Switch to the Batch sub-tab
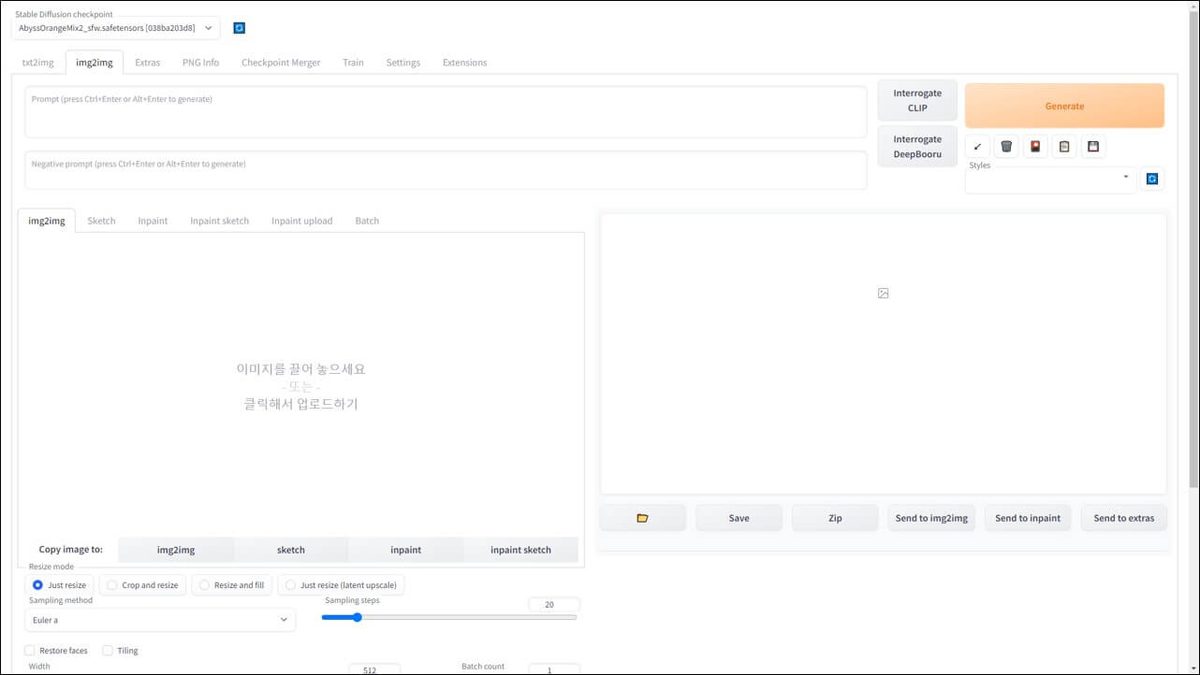 coord(367,221)
